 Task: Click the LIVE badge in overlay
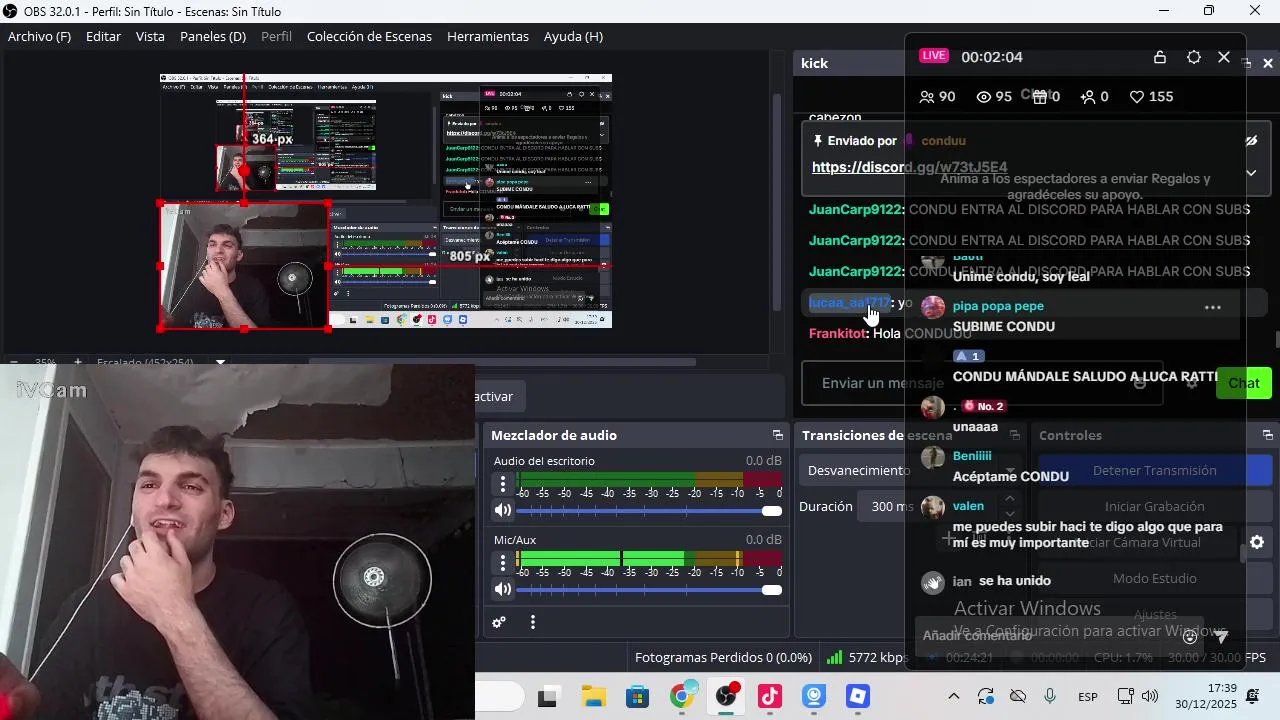934,56
